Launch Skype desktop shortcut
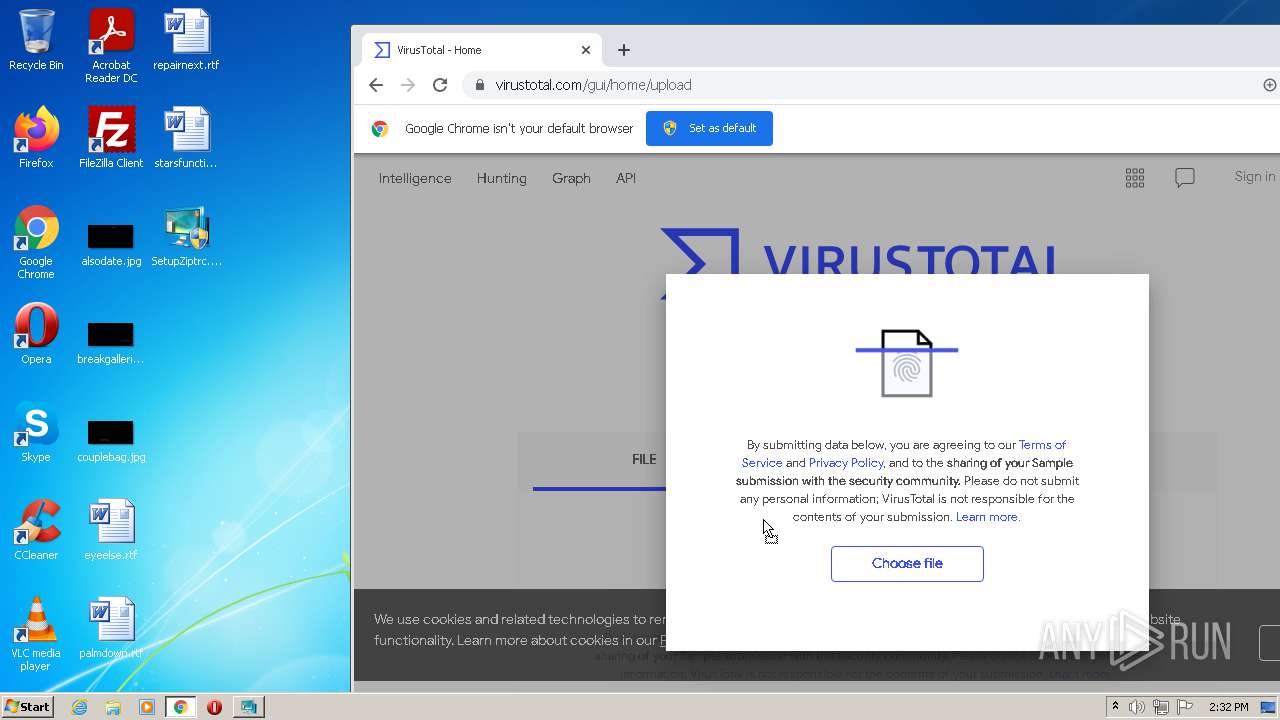The height and width of the screenshot is (720, 1280). pos(36,432)
